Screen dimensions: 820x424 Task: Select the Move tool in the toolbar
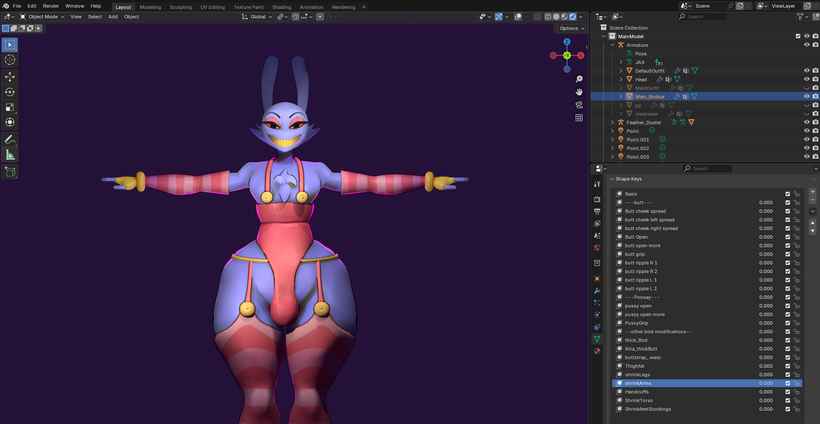click(10, 76)
